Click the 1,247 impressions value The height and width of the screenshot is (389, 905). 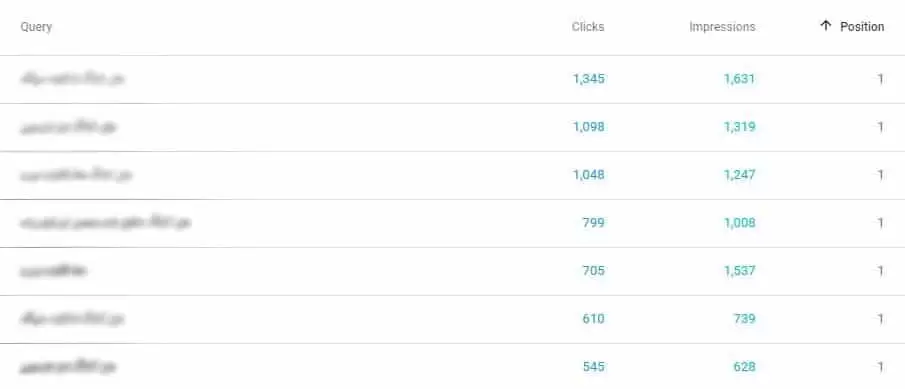(x=739, y=174)
